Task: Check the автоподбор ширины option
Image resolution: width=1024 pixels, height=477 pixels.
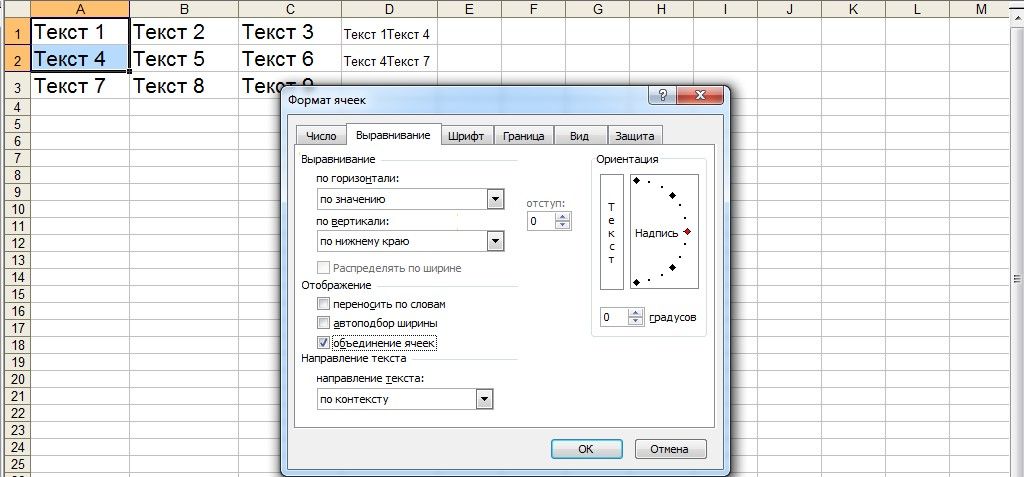Action: [x=323, y=323]
